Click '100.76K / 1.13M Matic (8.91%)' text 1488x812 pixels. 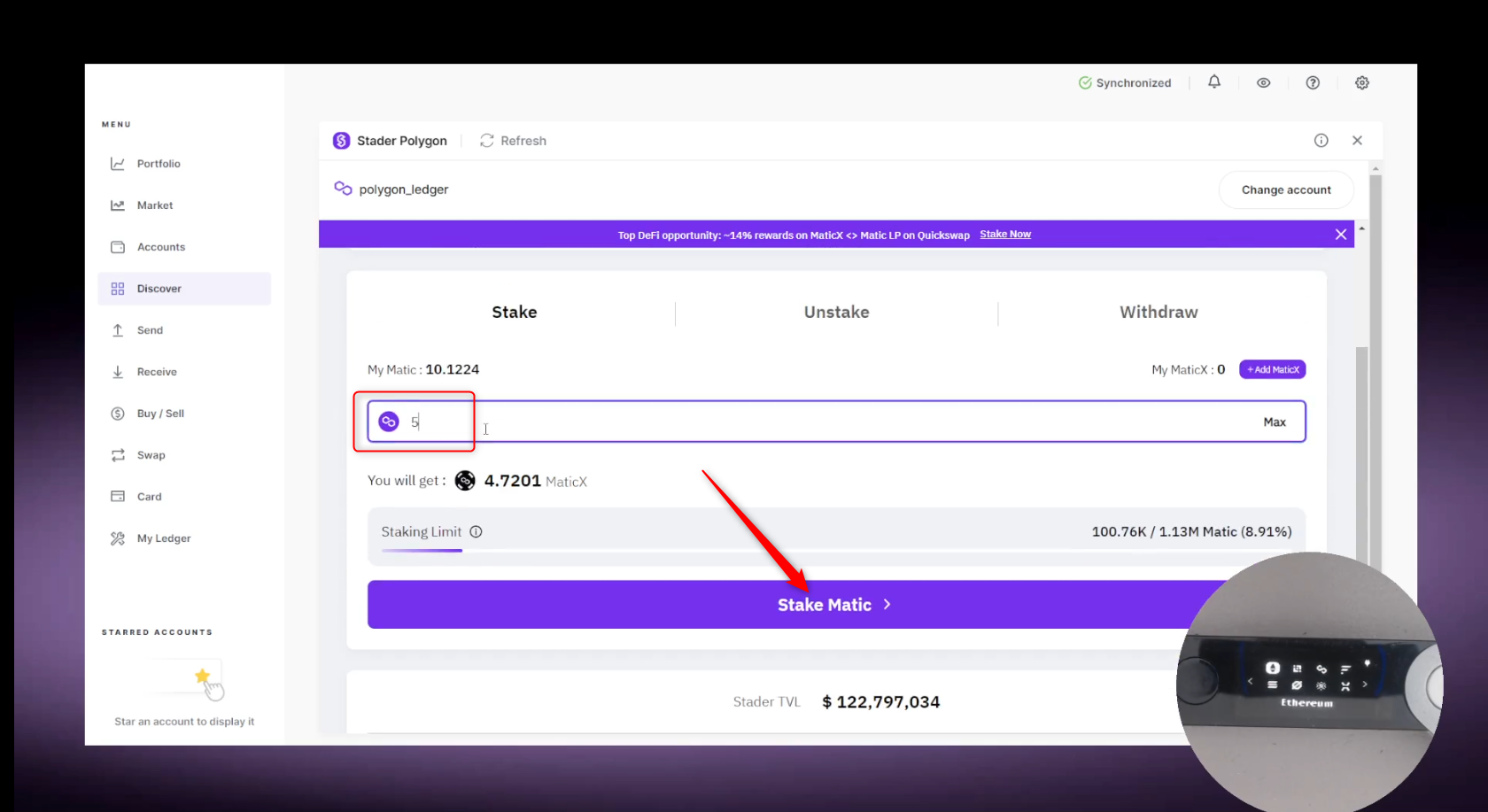[x=1191, y=532]
